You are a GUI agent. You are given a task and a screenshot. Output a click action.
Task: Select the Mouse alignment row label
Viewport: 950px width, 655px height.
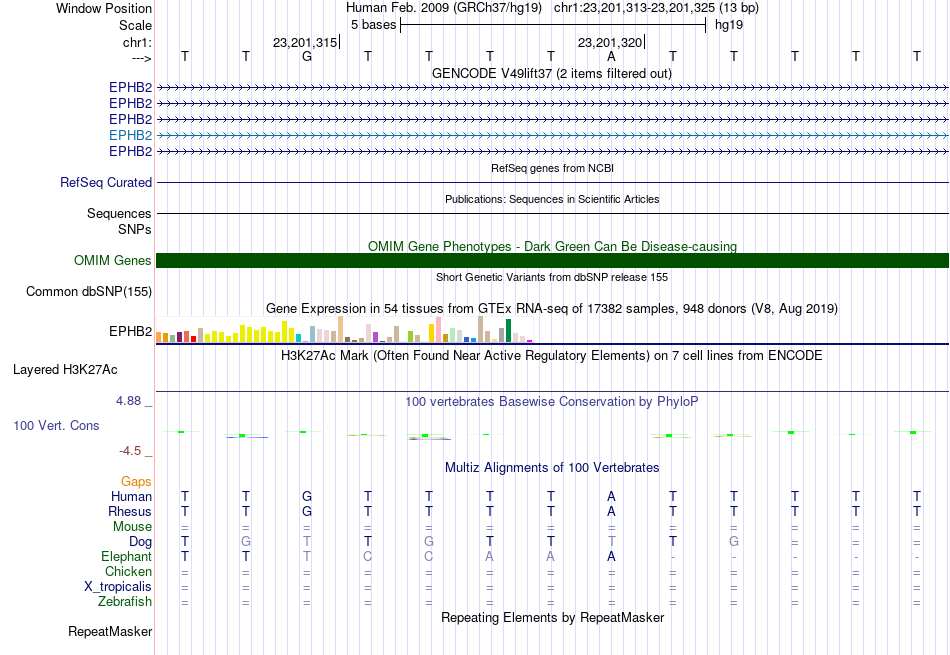(132, 527)
